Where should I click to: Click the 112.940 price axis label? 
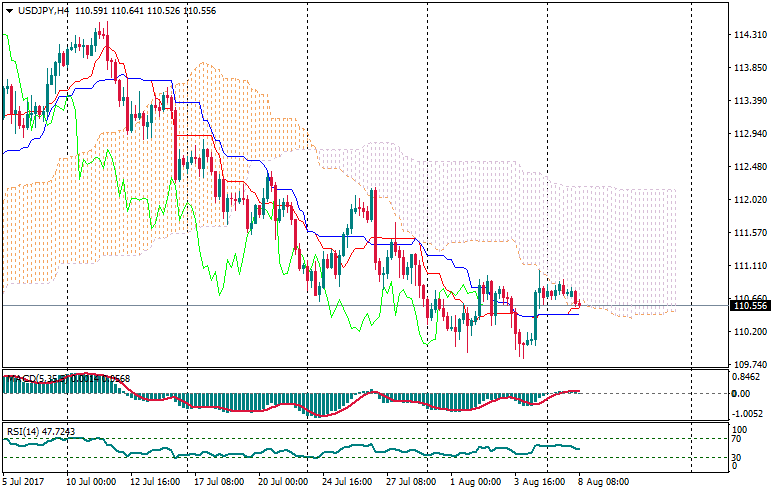[748, 134]
